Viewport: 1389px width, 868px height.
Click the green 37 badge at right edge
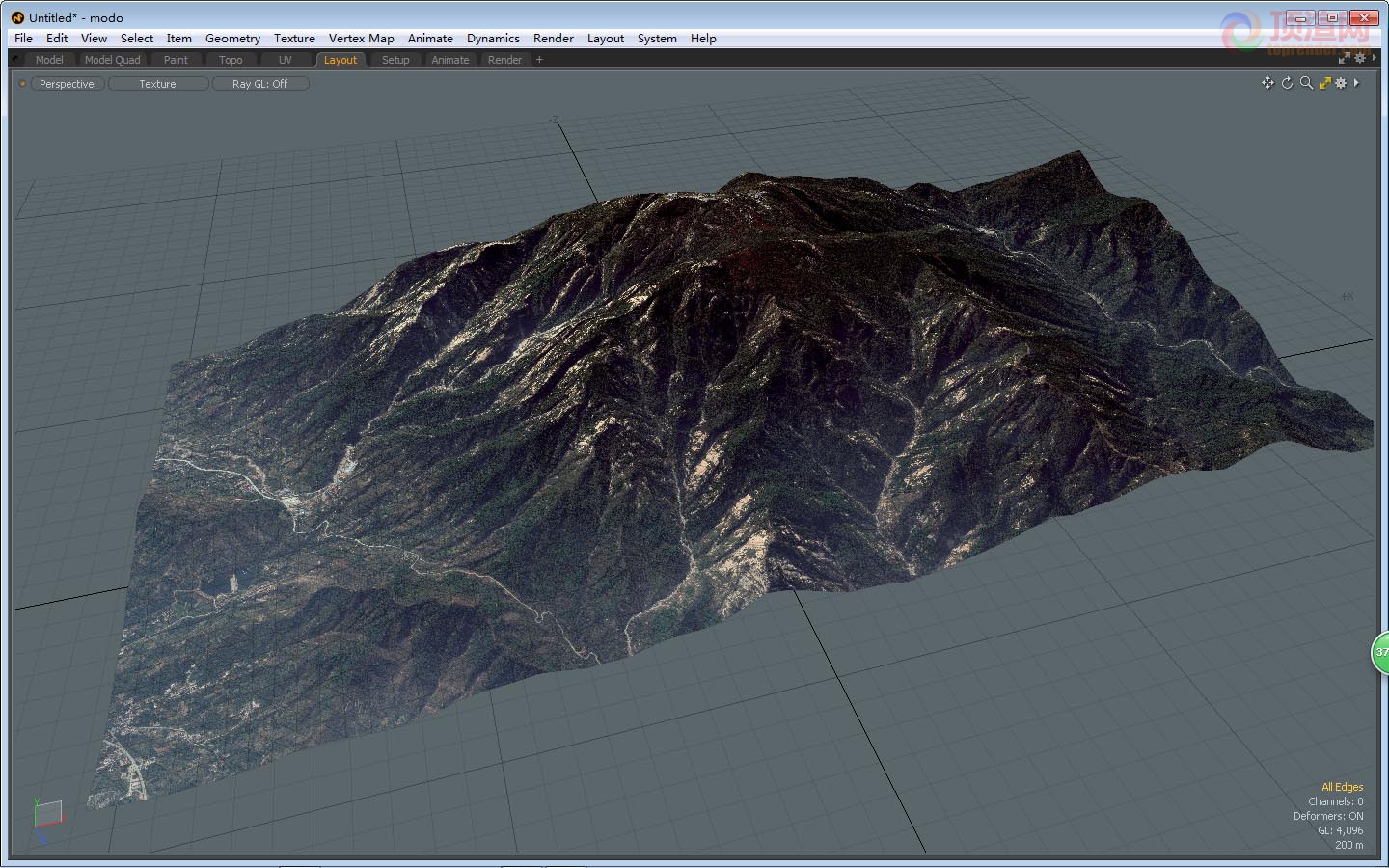click(1380, 652)
